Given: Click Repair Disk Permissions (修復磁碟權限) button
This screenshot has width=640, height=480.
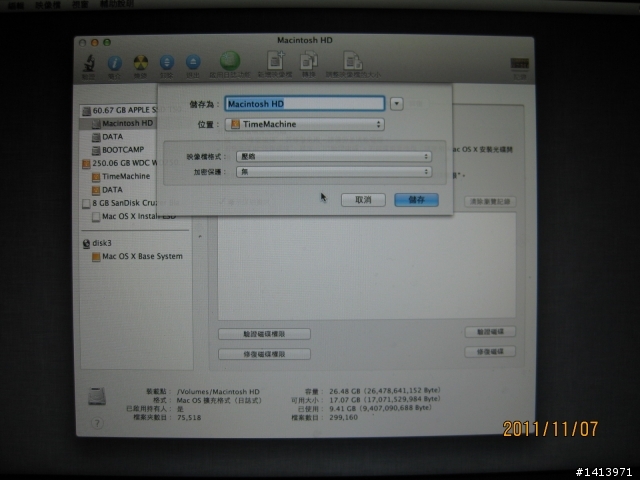Looking at the screenshot, I should (x=264, y=354).
